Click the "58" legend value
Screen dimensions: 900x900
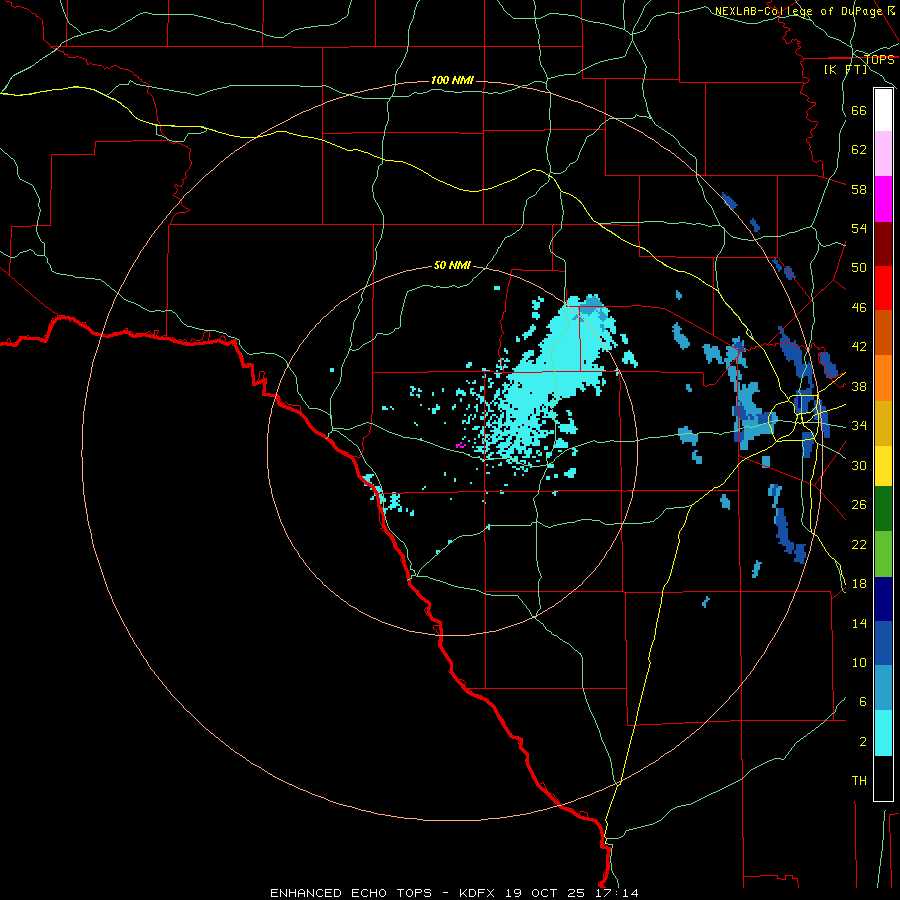click(859, 189)
